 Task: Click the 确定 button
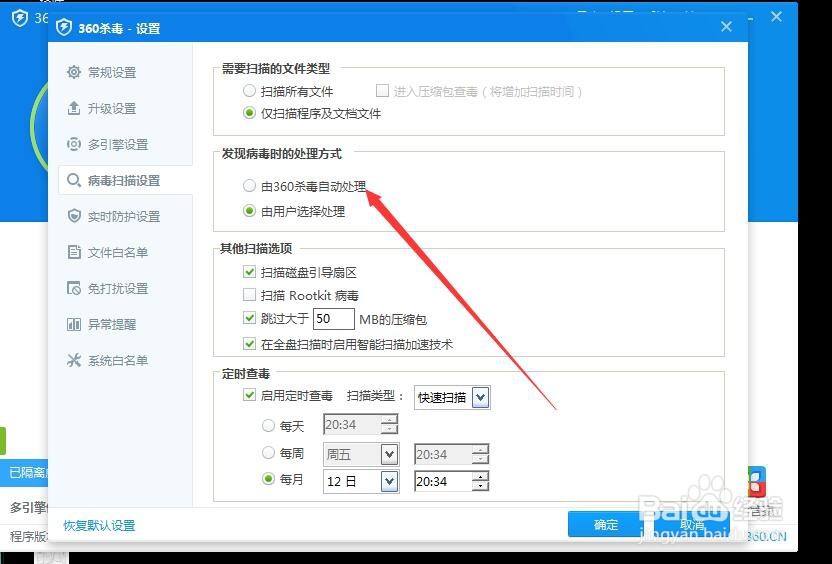(605, 525)
